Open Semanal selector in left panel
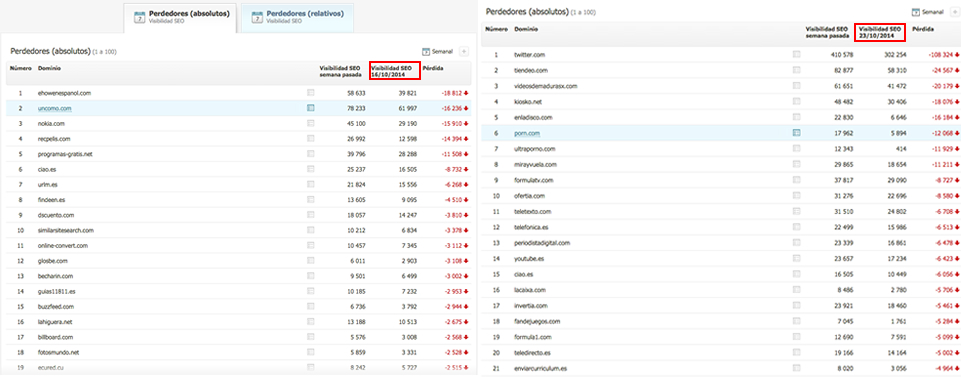Screen dimensions: 961x379 pos(438,52)
